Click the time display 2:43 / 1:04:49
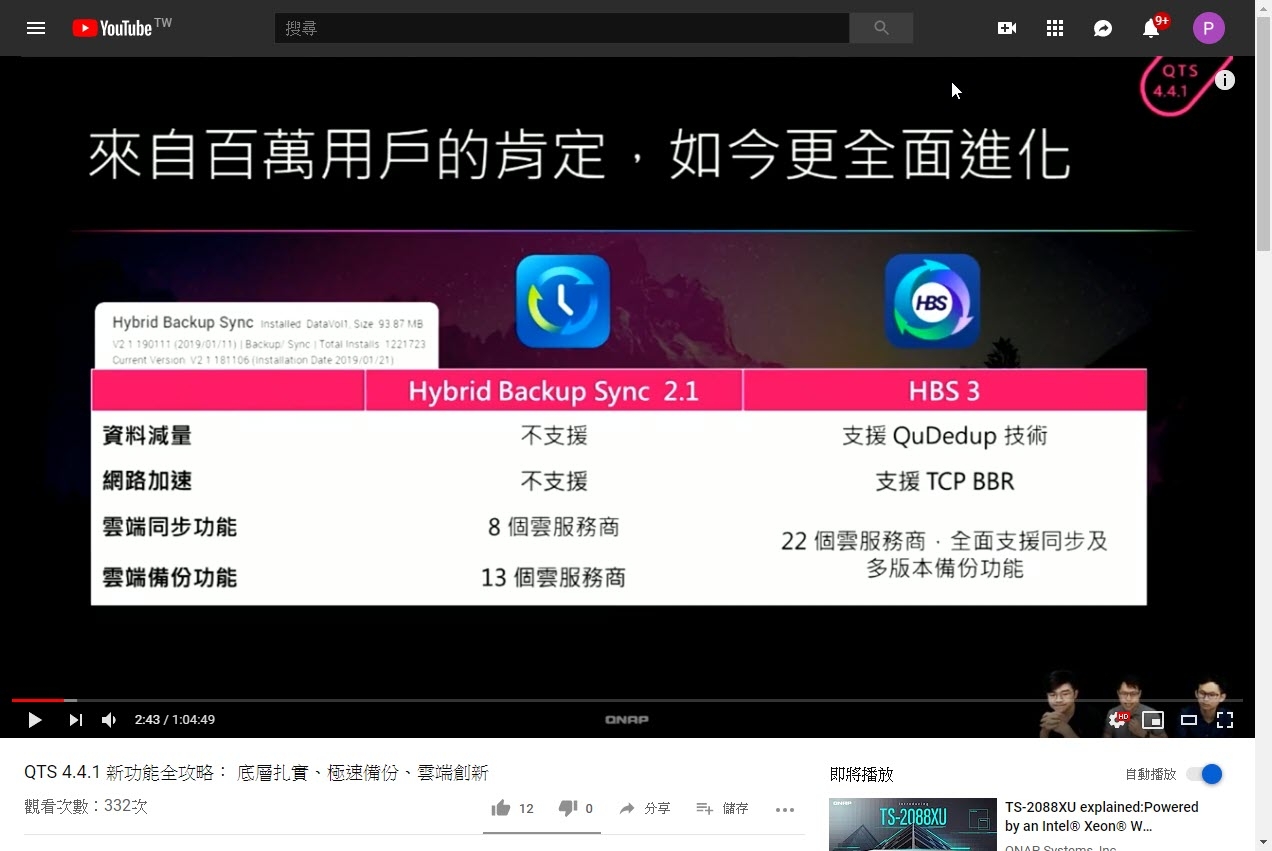Viewport: 1272px width, 851px height. click(175, 720)
